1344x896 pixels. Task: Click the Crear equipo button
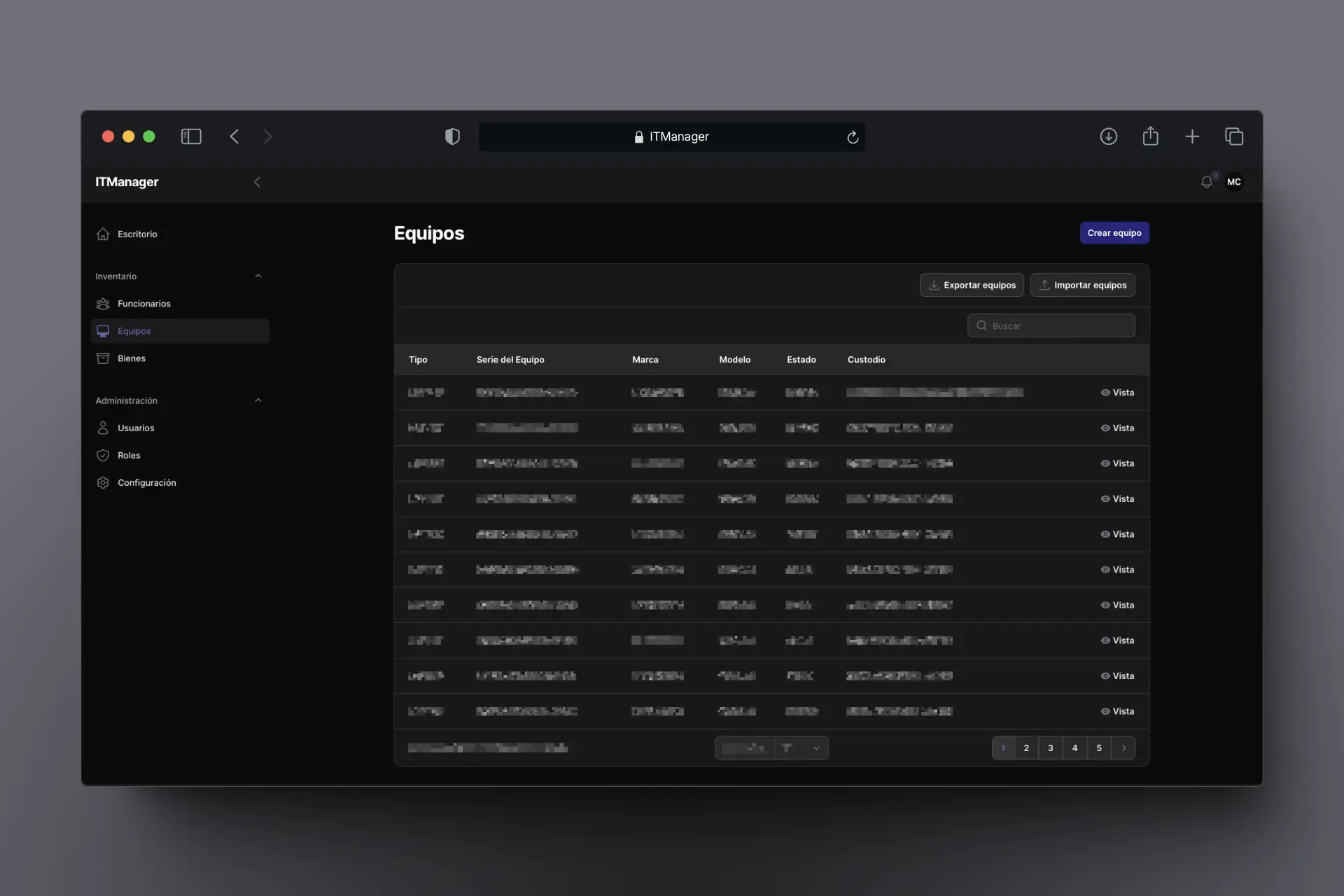coord(1114,233)
